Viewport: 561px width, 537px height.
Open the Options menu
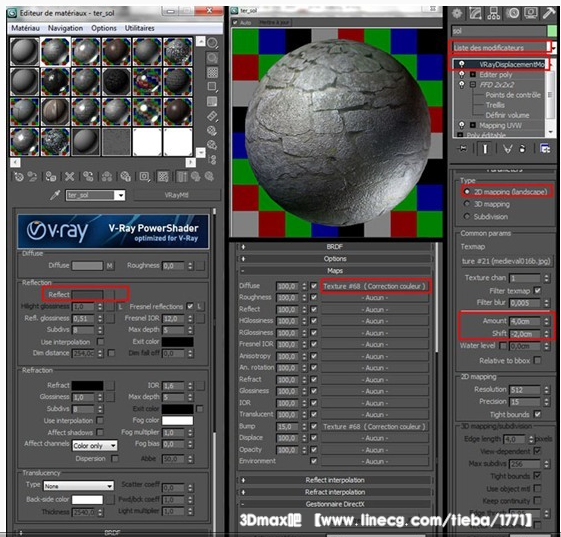pos(104,28)
